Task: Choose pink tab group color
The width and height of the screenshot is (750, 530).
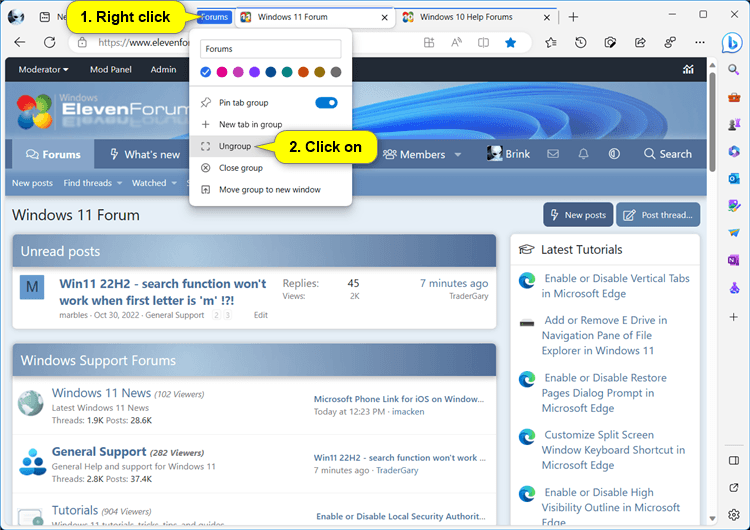Action: (222, 72)
